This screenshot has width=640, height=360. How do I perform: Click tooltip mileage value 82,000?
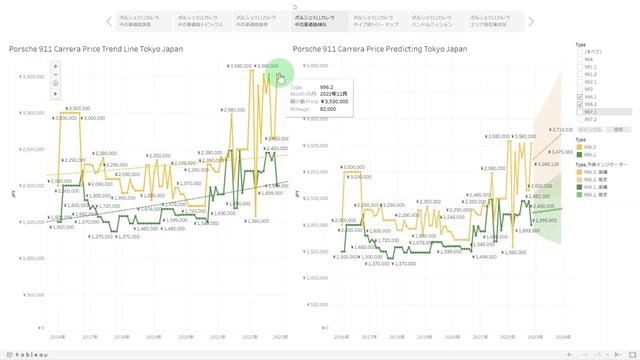[328, 109]
